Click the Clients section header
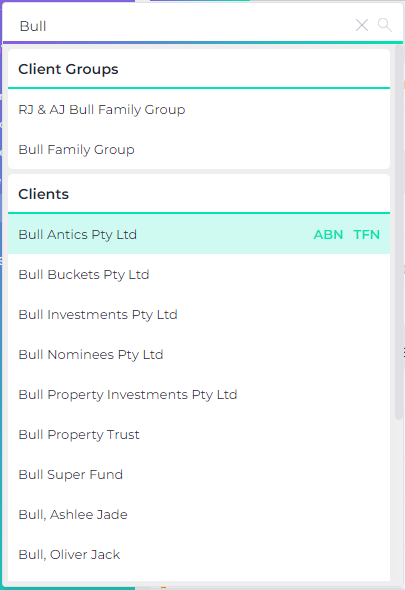 (43, 194)
